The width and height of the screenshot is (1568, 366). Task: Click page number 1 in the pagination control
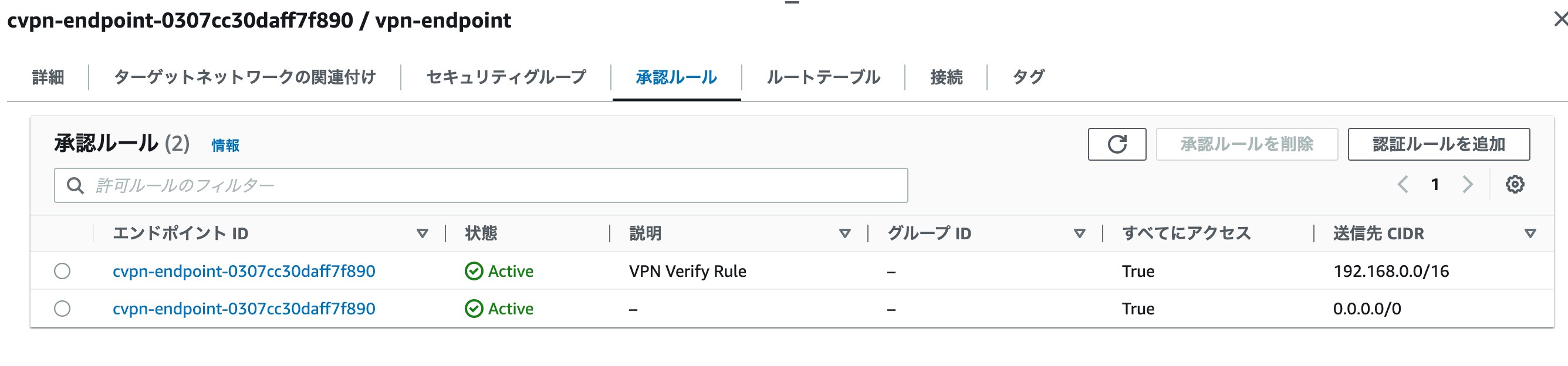tap(1437, 184)
